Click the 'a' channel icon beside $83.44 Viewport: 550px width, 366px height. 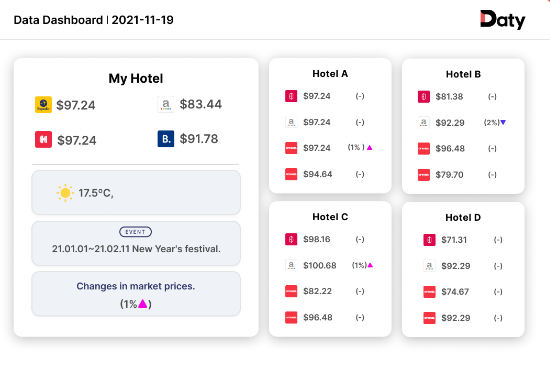[x=166, y=104]
